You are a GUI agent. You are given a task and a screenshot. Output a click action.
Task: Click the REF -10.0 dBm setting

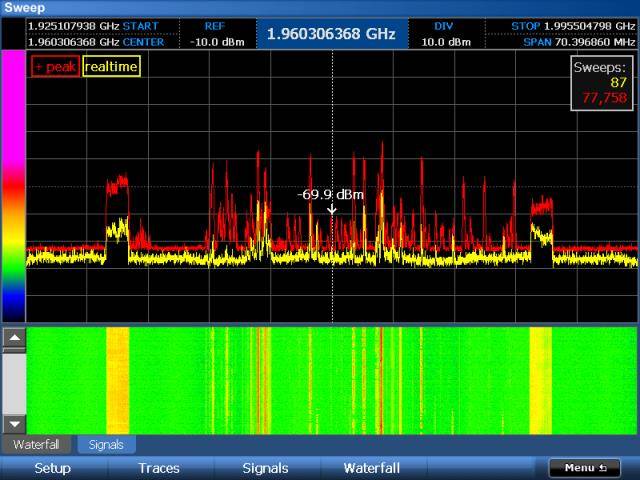click(215, 34)
